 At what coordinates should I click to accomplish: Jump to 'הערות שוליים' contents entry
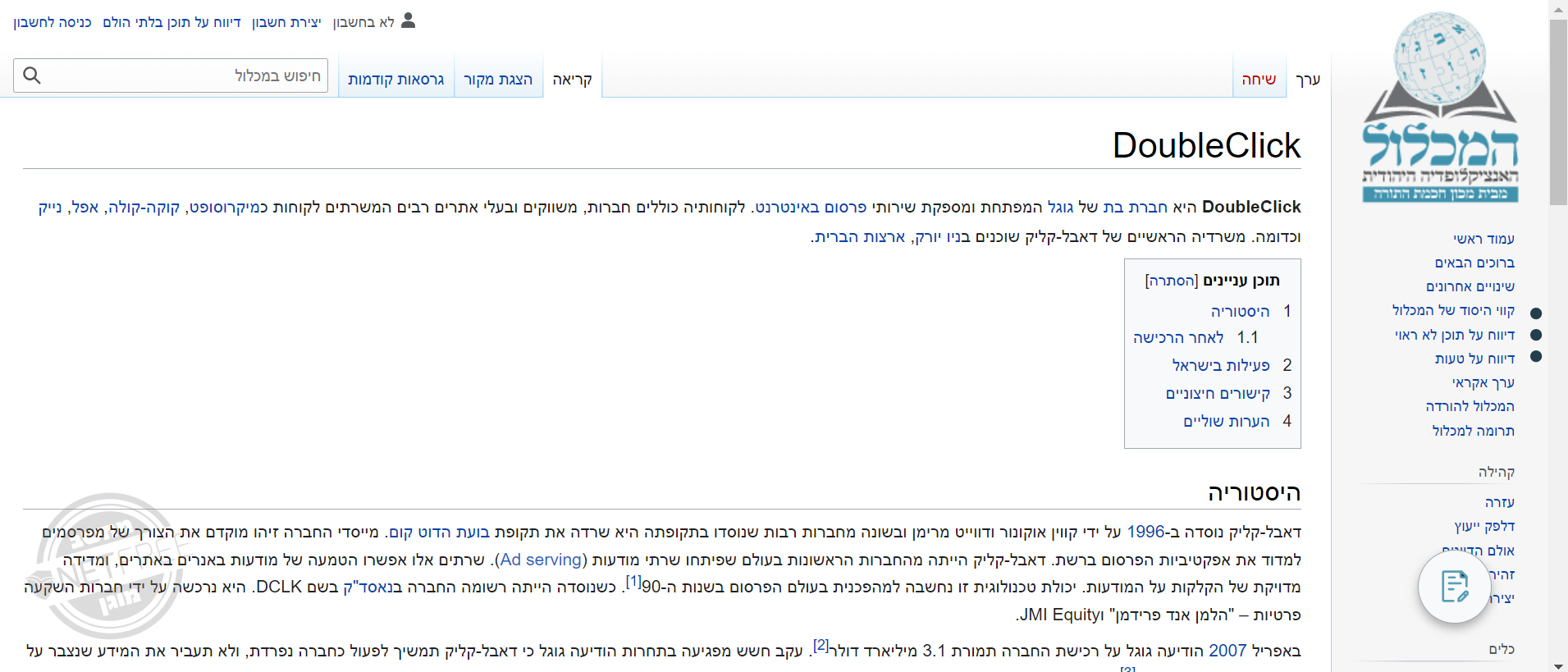pos(1227,422)
